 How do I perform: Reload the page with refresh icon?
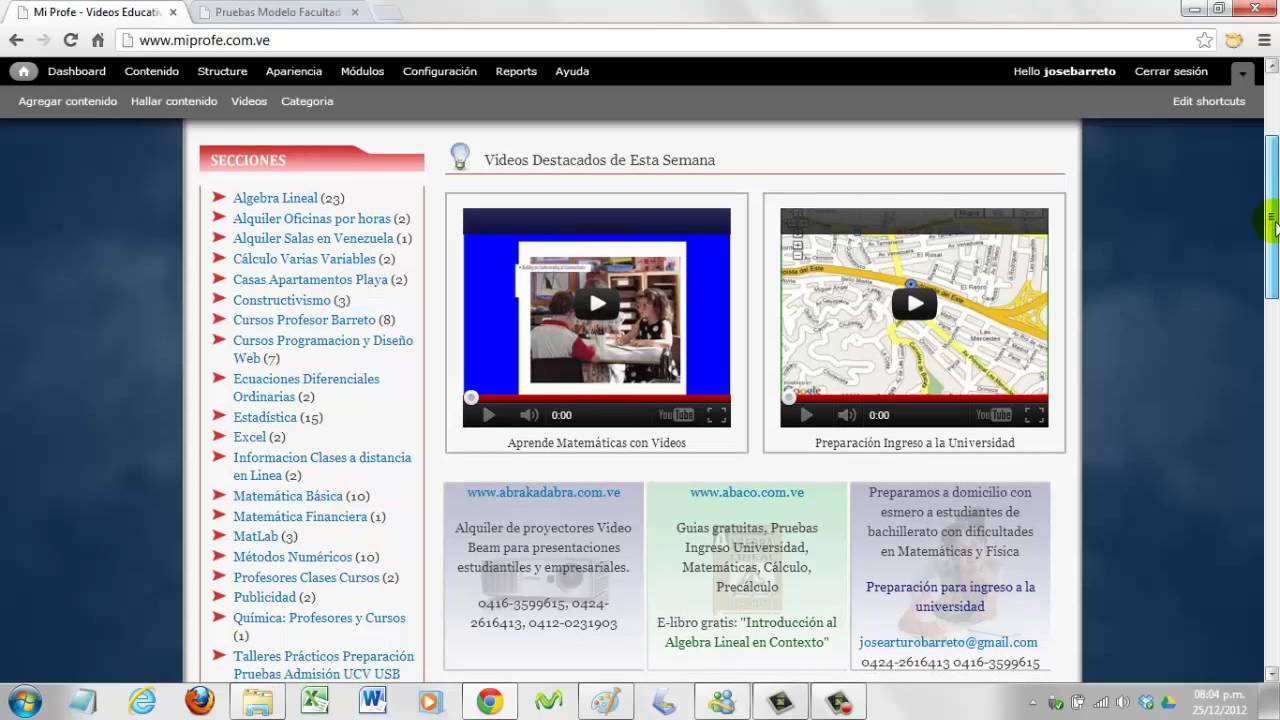(70, 40)
